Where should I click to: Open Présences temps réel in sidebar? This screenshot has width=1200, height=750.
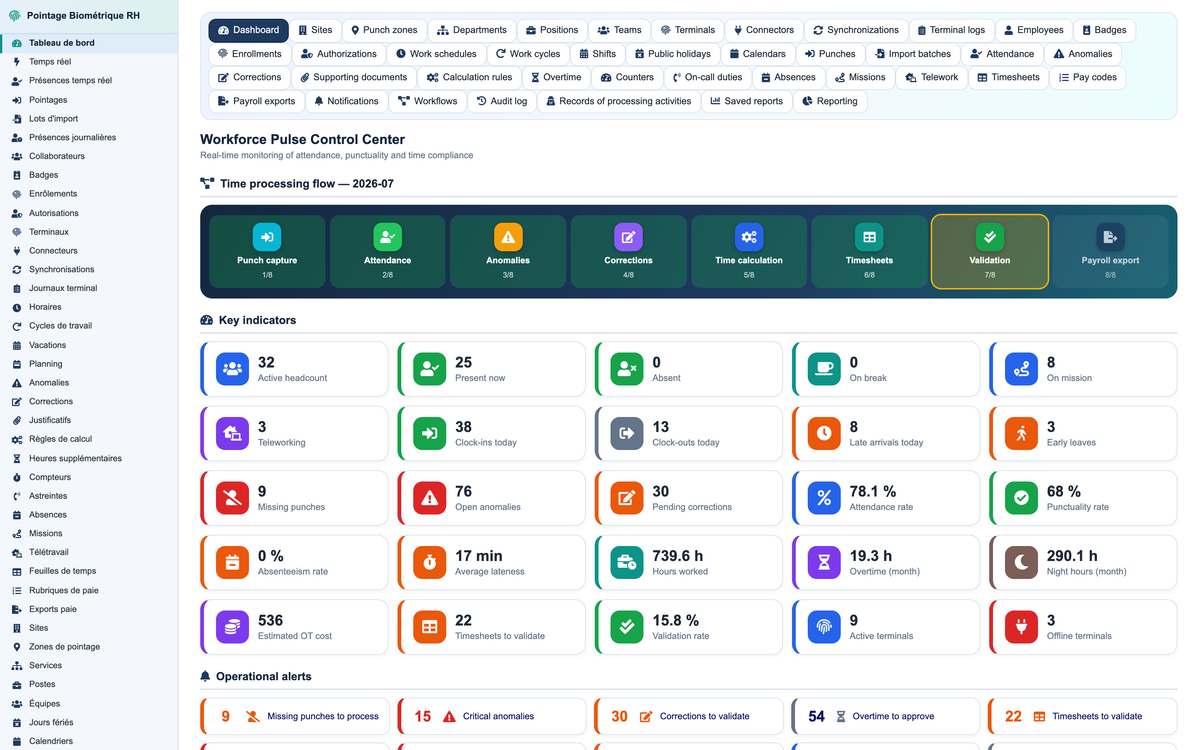tap(89, 81)
